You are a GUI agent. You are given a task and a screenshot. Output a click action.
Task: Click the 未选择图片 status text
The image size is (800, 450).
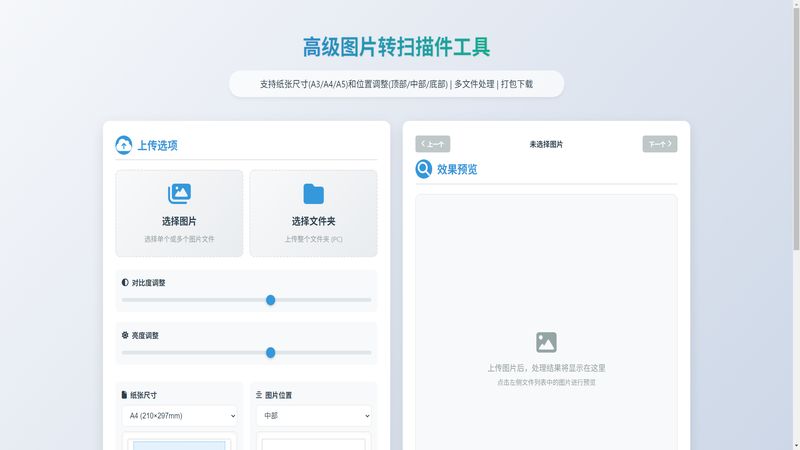point(546,144)
